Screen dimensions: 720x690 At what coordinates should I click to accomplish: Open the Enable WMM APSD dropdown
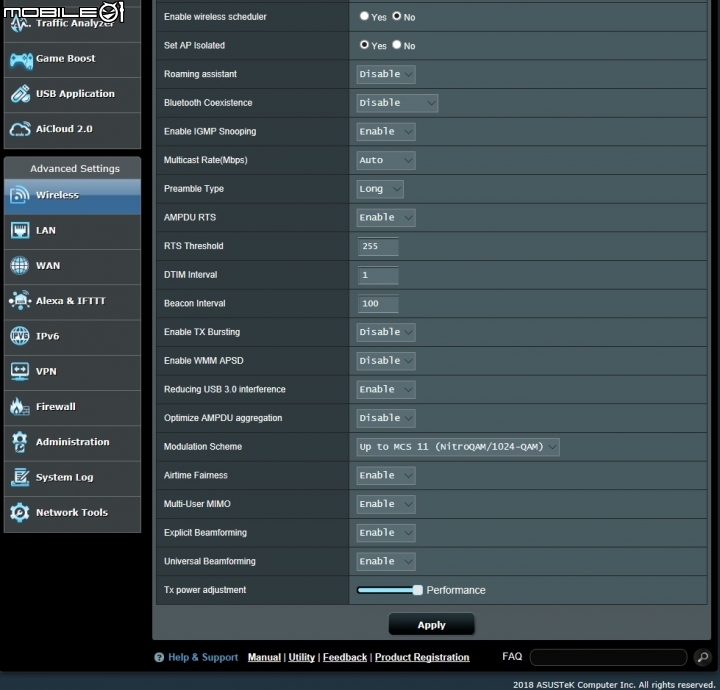click(386, 361)
